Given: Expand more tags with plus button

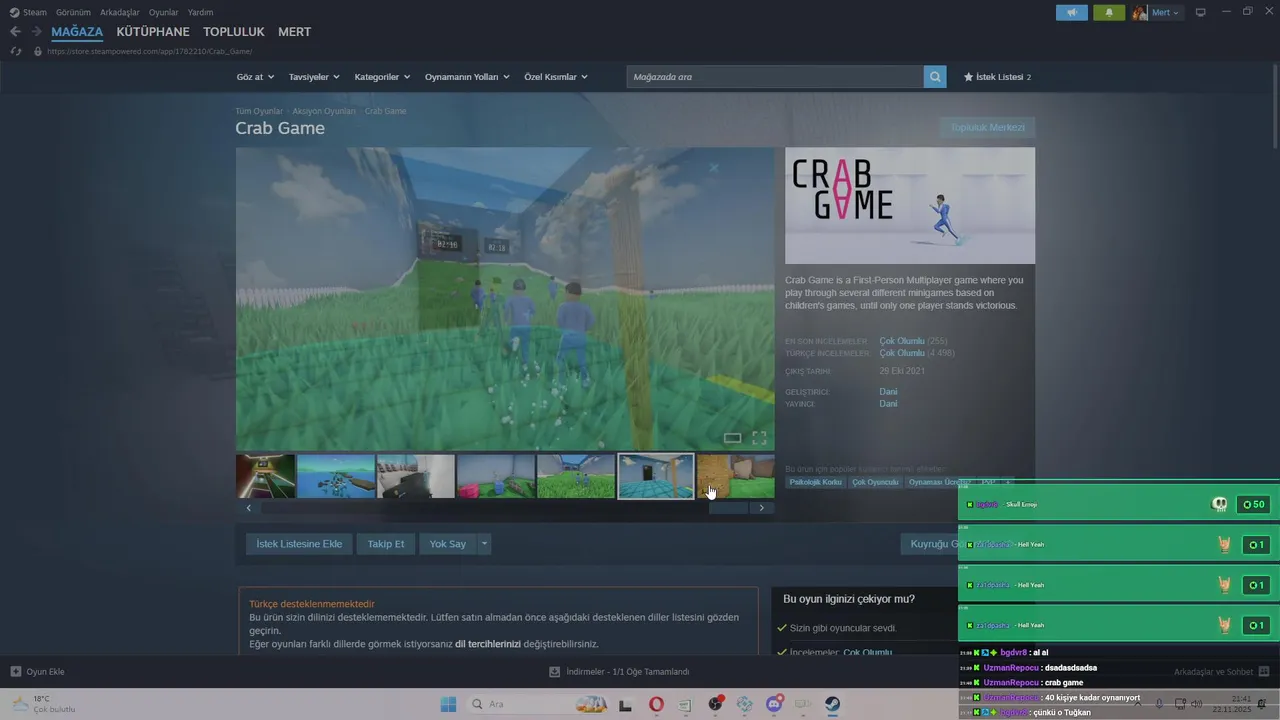Looking at the screenshot, I should point(1009,482).
